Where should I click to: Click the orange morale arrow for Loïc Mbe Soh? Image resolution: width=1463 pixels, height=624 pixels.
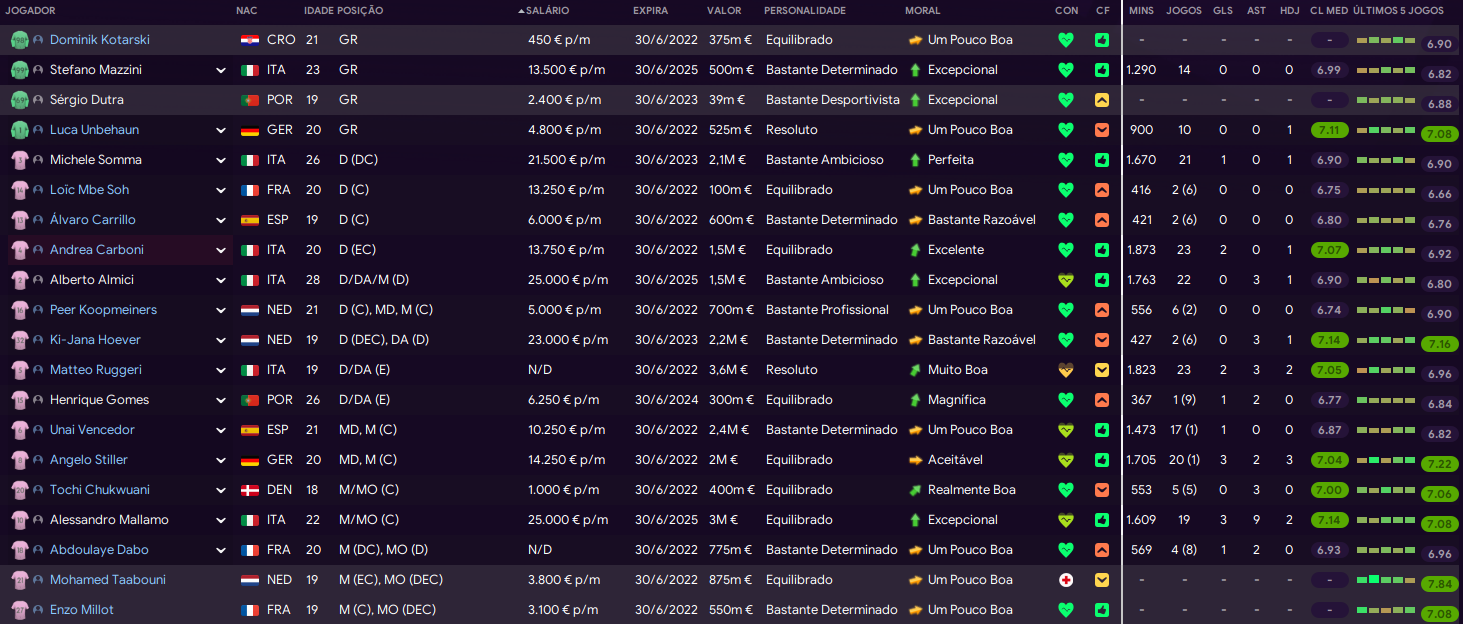915,190
